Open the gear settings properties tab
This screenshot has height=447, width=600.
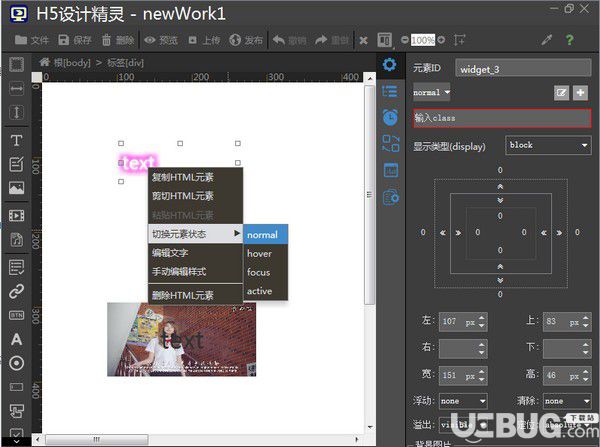coord(390,64)
